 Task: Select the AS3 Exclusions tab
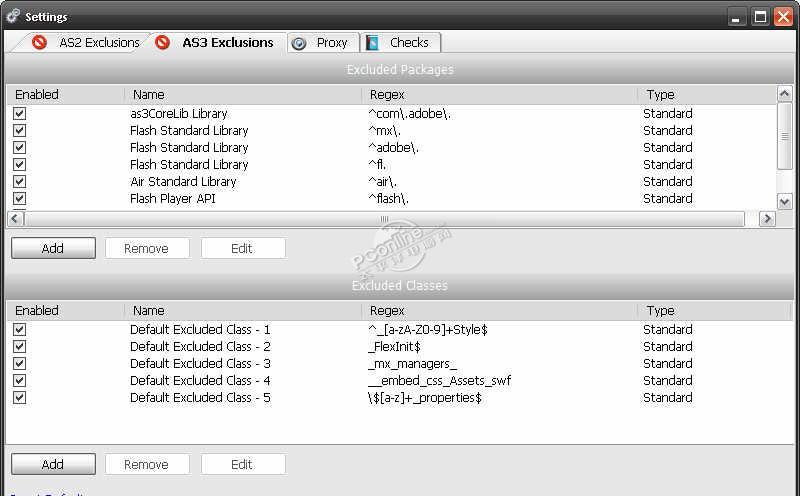218,42
